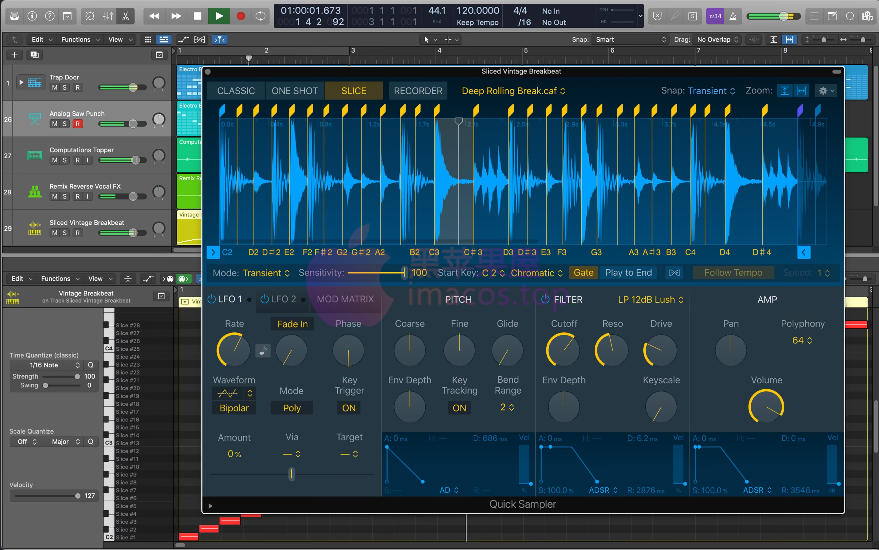Screen dimensions: 879x550
Task: Open the Media browser
Action: point(867,16)
